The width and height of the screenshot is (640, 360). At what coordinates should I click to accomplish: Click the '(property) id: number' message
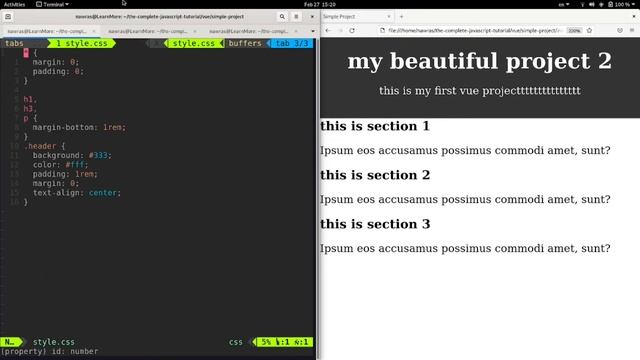coord(49,351)
